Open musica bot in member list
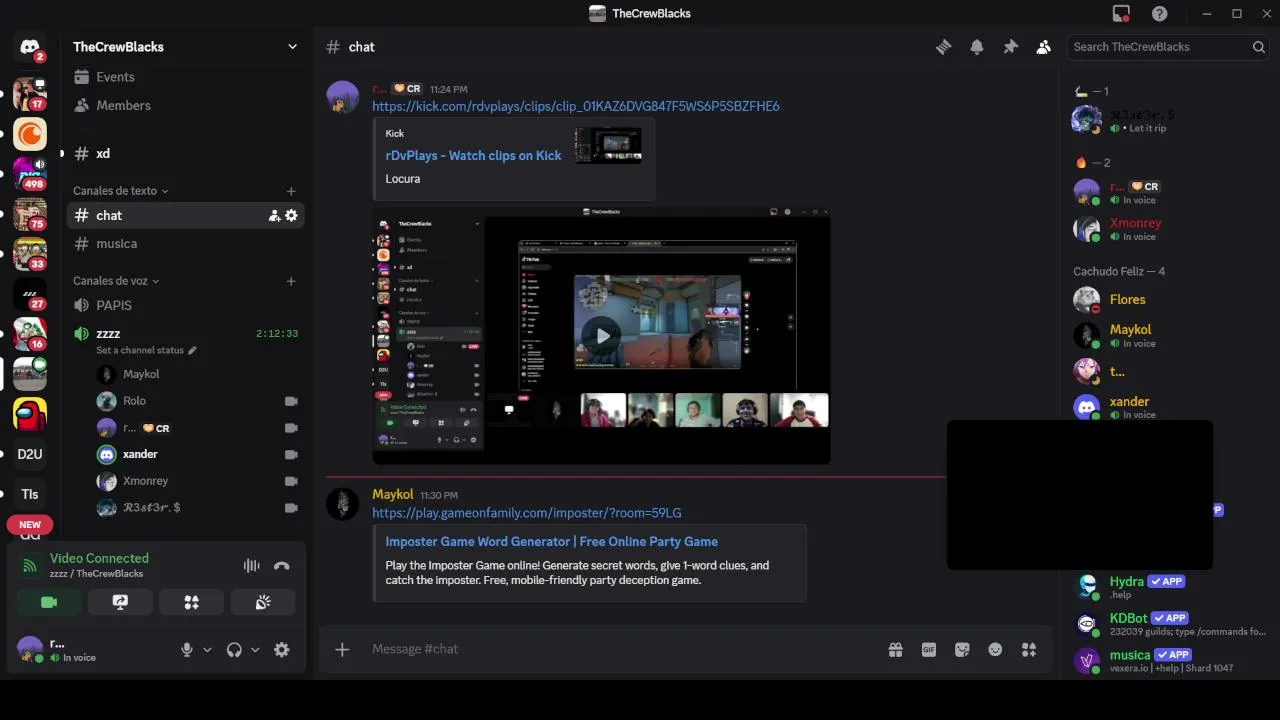Screen dimensions: 1280x720 1168,661
